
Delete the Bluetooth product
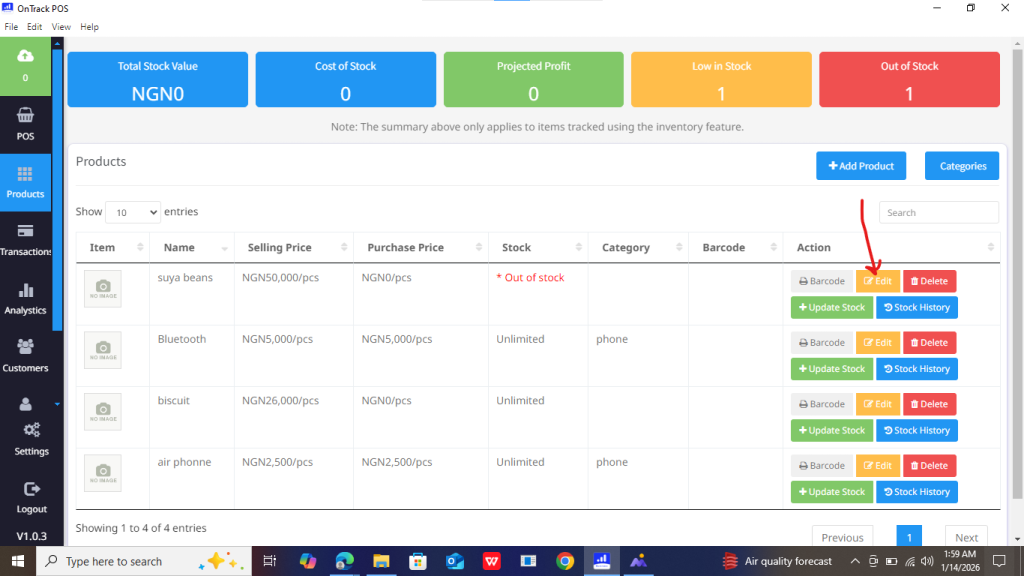coord(929,343)
